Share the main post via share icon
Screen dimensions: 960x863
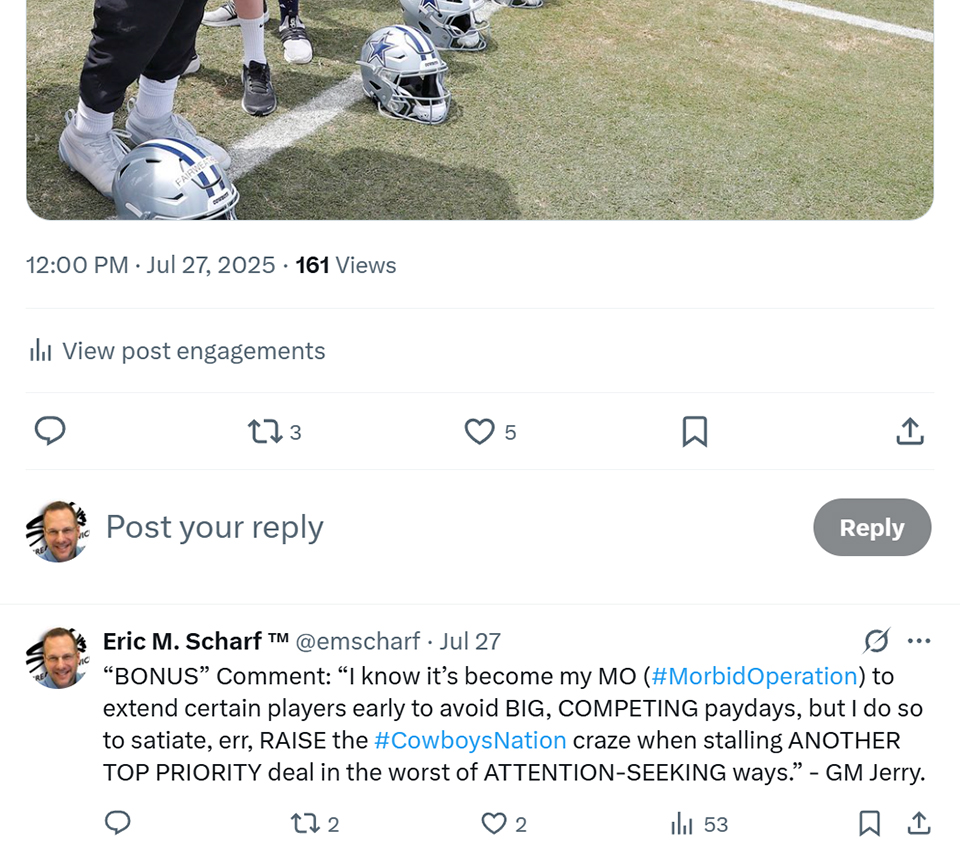click(909, 432)
